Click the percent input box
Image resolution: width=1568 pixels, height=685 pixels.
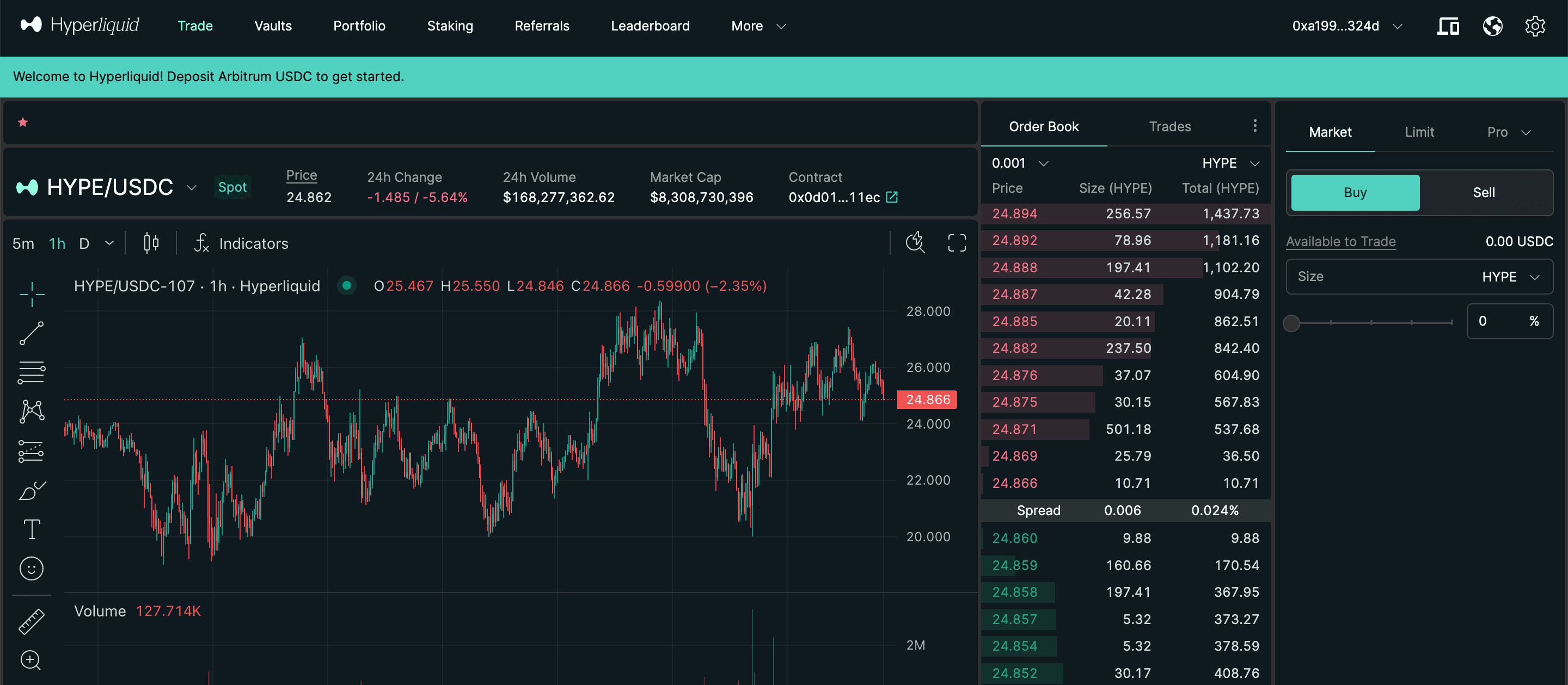[1510, 321]
